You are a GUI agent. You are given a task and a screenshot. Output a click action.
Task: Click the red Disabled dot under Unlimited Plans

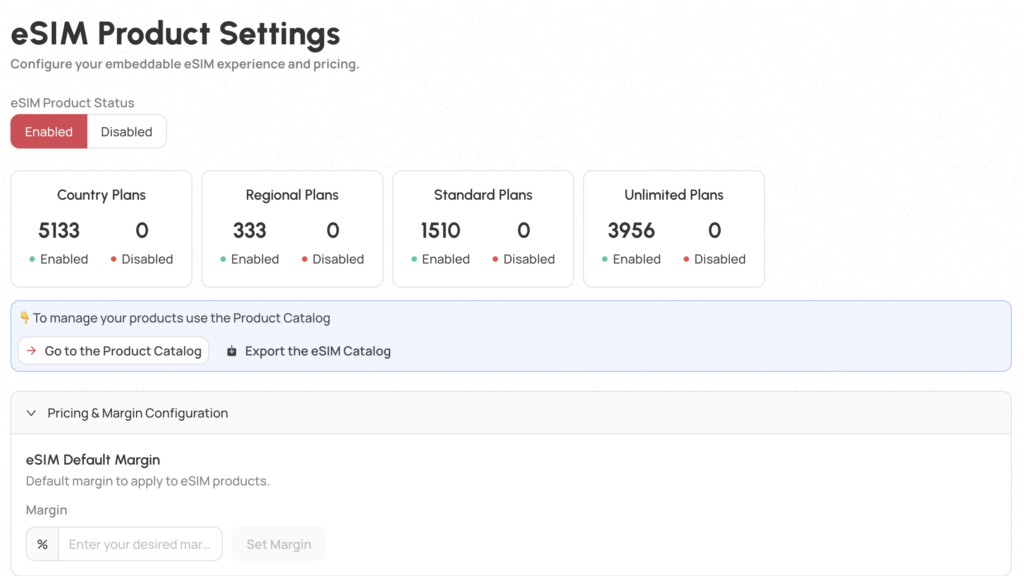point(687,260)
